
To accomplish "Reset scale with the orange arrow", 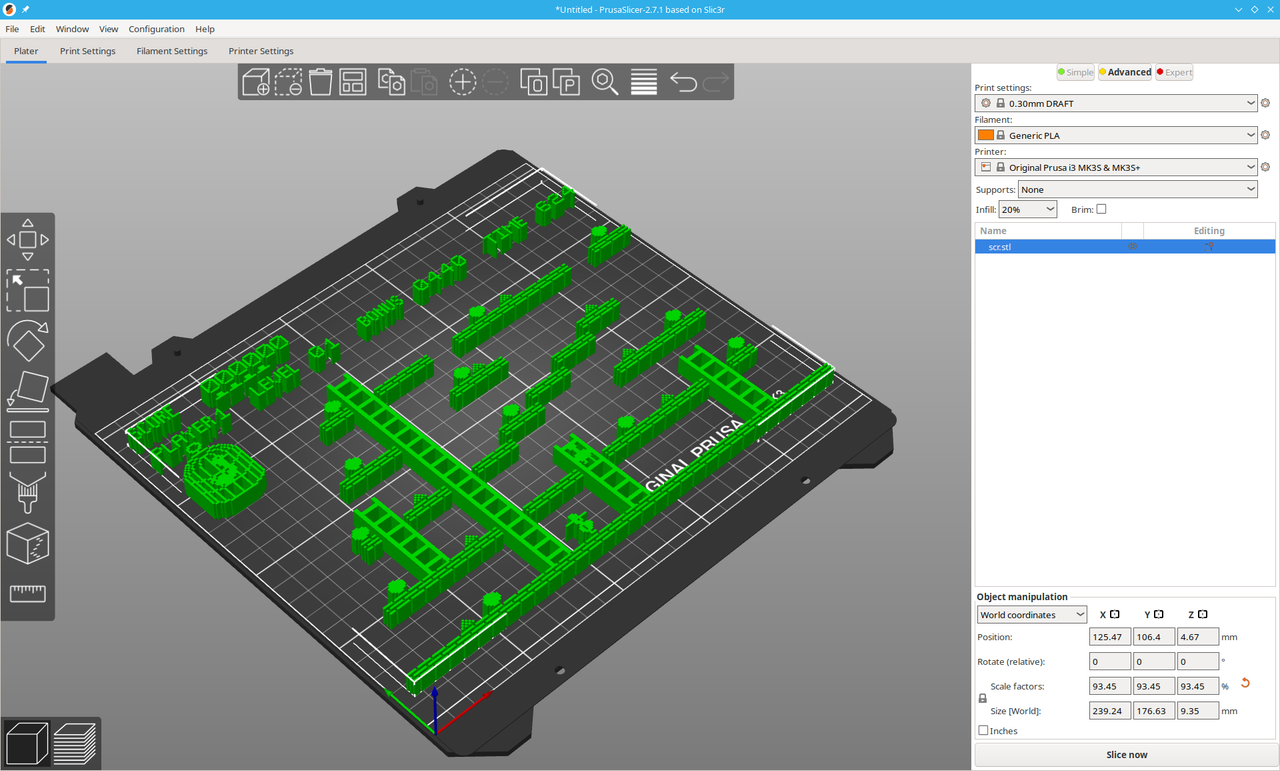I will pos(1245,683).
